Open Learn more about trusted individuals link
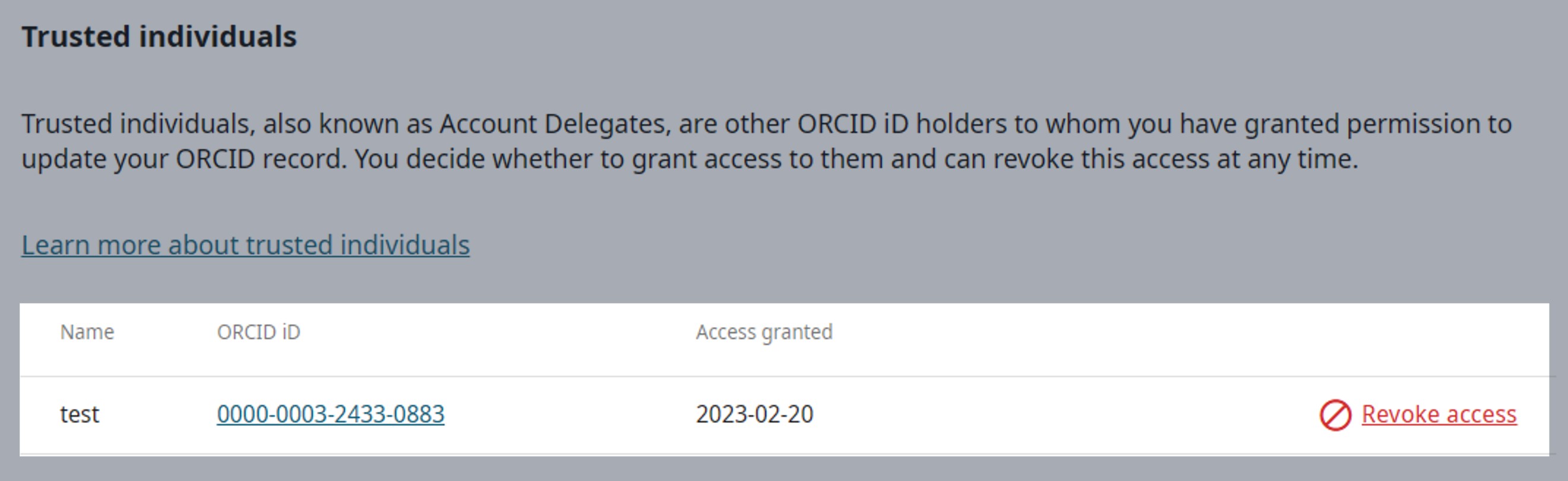This screenshot has height=481, width=1568. coord(245,245)
